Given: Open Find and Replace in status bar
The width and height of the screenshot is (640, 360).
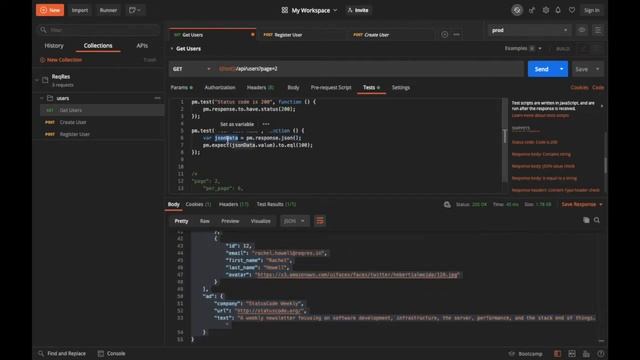Looking at the screenshot, I should [62, 353].
